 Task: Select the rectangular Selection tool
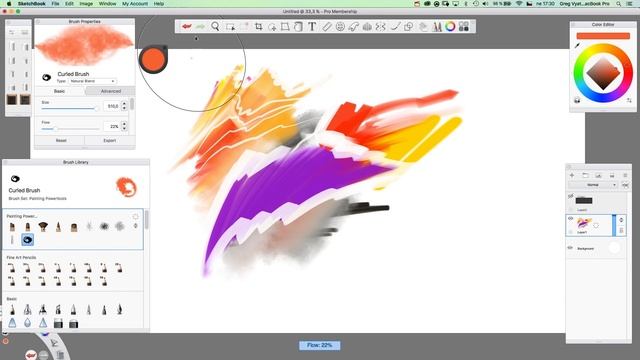[230, 27]
